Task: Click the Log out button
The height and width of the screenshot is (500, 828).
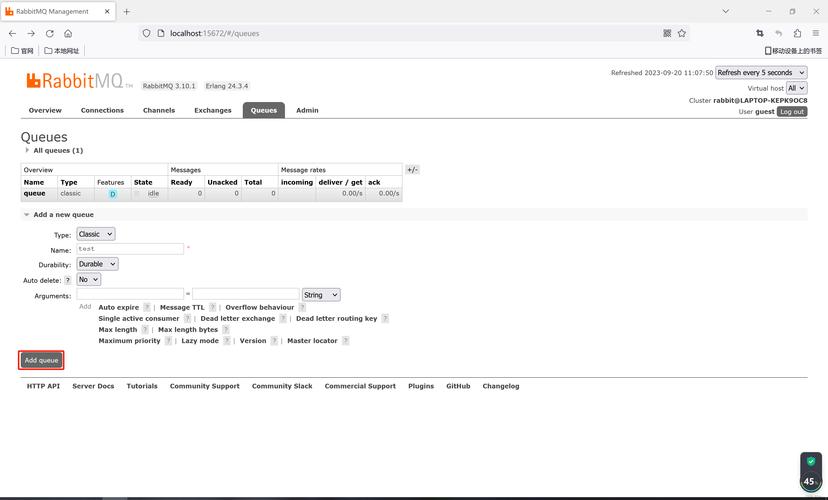Action: (x=792, y=112)
